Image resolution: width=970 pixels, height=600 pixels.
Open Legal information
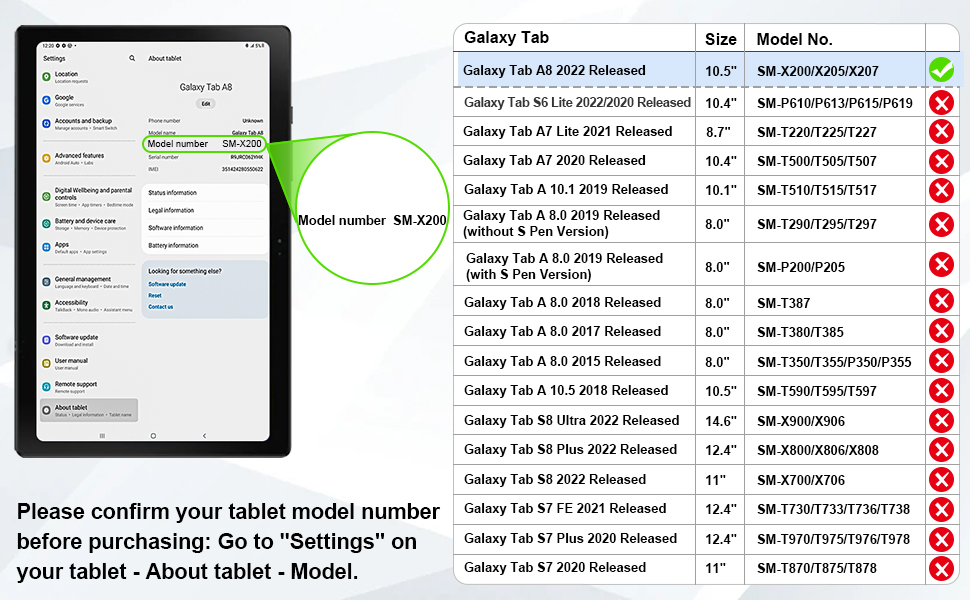[x=205, y=210]
